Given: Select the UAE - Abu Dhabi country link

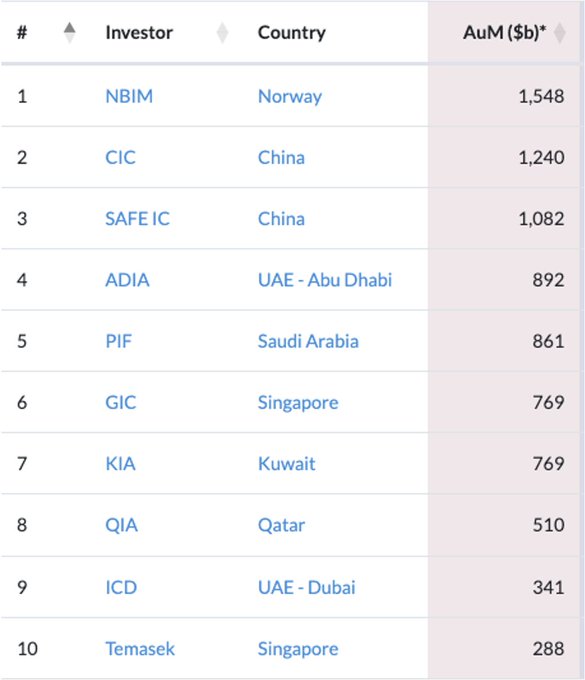Looking at the screenshot, I should tap(325, 280).
